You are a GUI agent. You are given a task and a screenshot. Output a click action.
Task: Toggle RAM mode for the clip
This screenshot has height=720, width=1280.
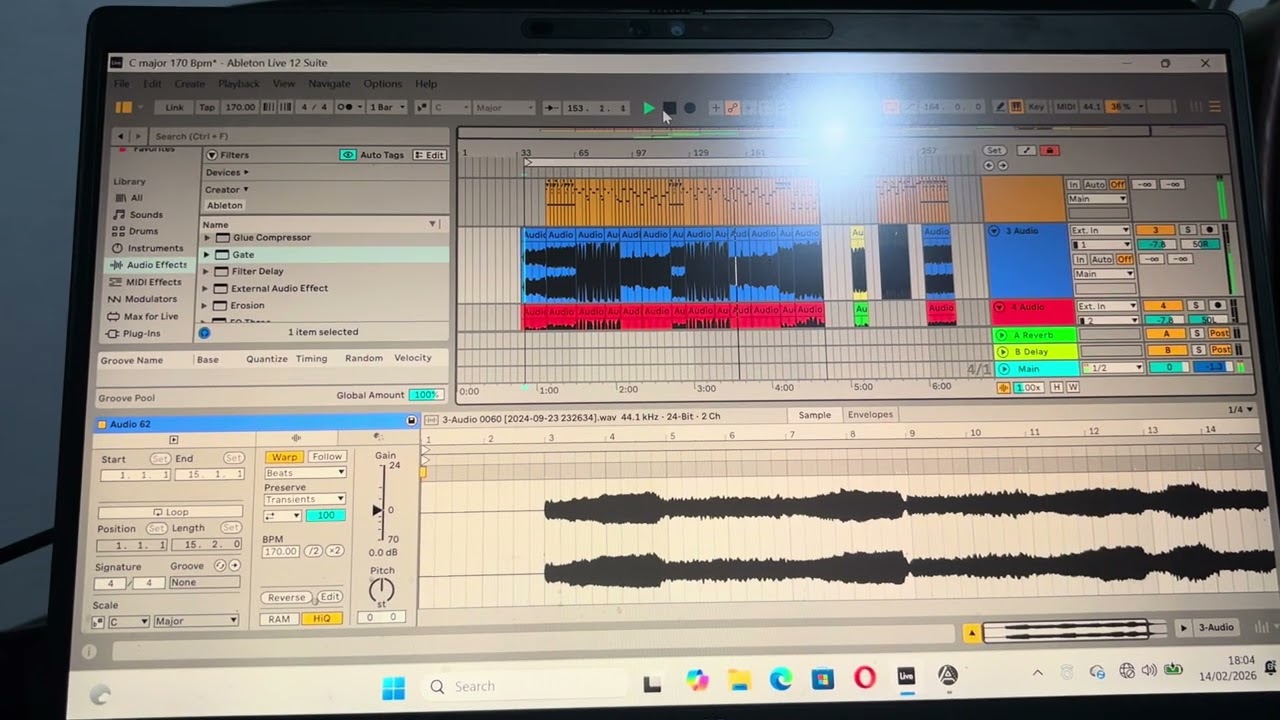pyautogui.click(x=279, y=619)
